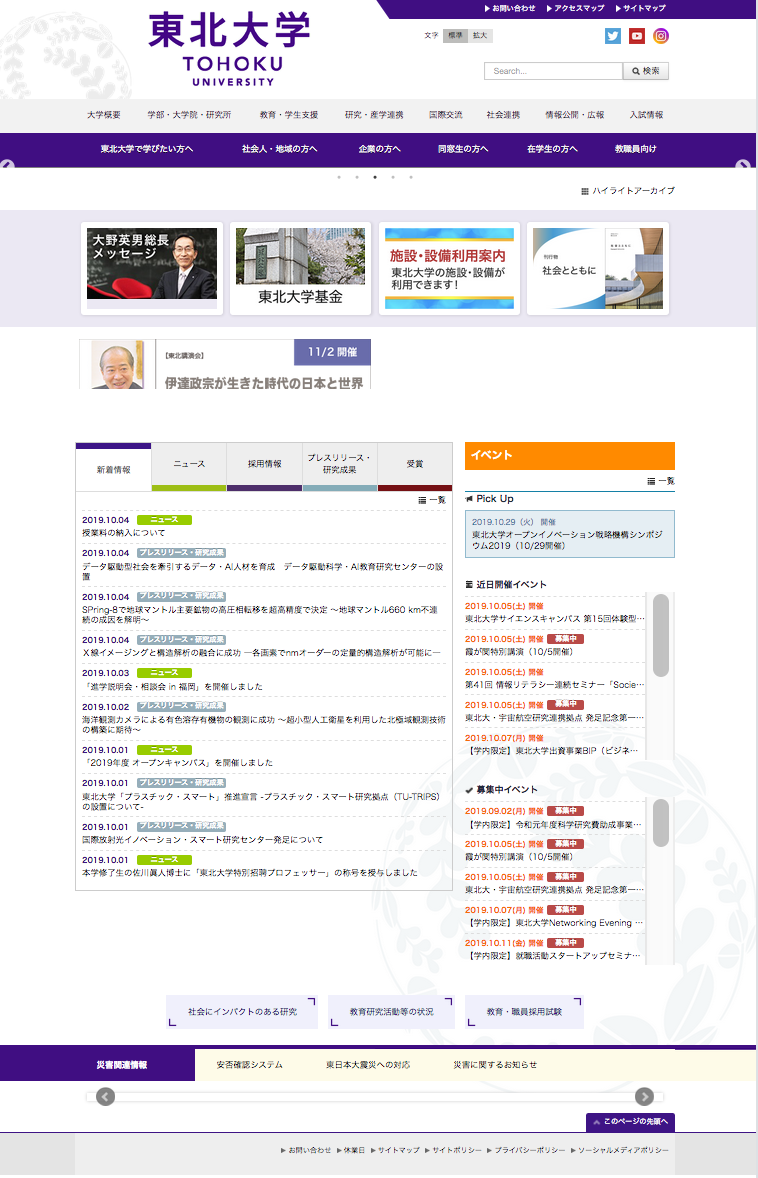Open 社会とともに publication banner
The image size is (758, 1178).
598,268
